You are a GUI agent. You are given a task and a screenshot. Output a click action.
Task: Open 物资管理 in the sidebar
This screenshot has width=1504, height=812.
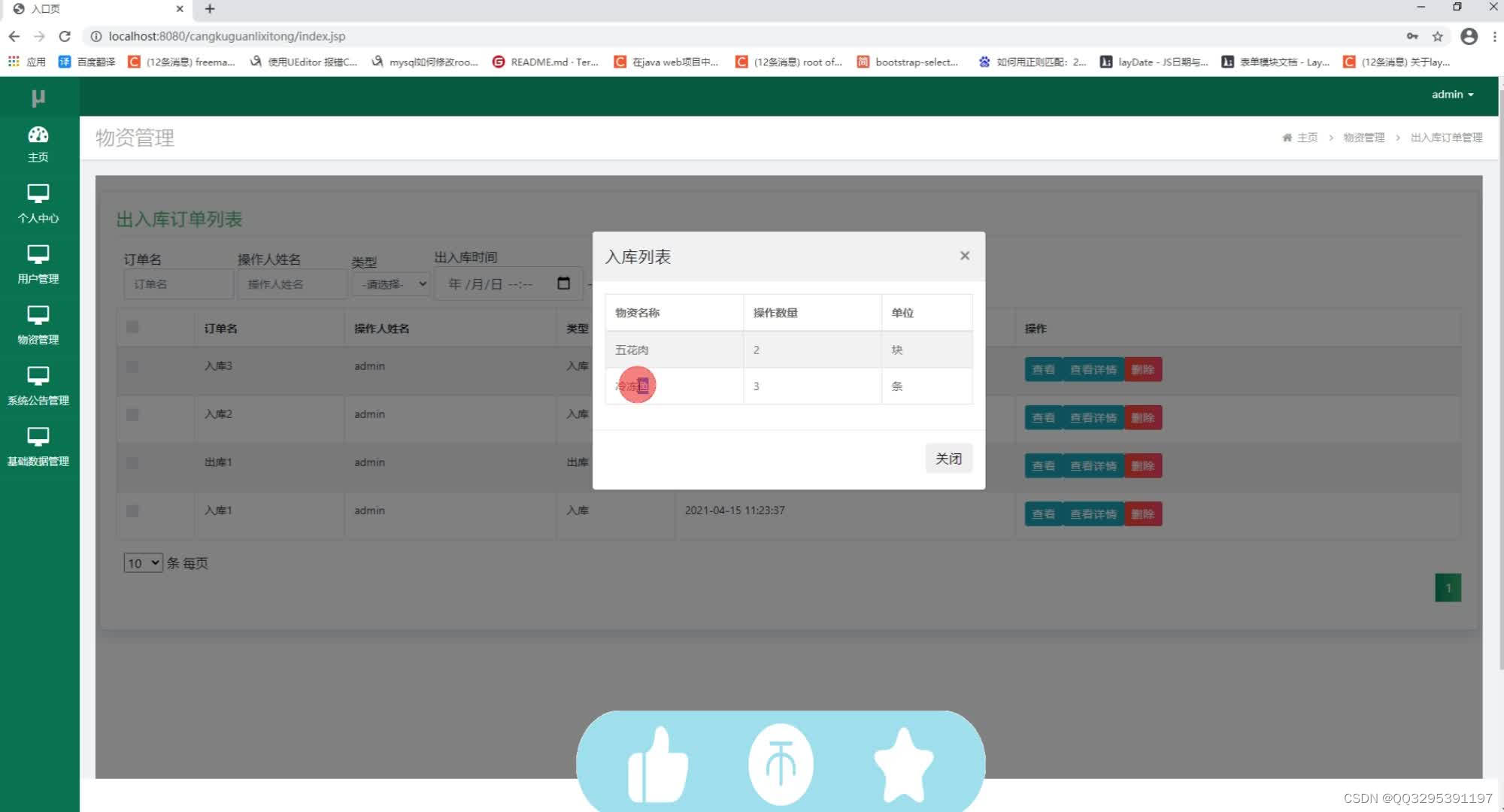38,326
